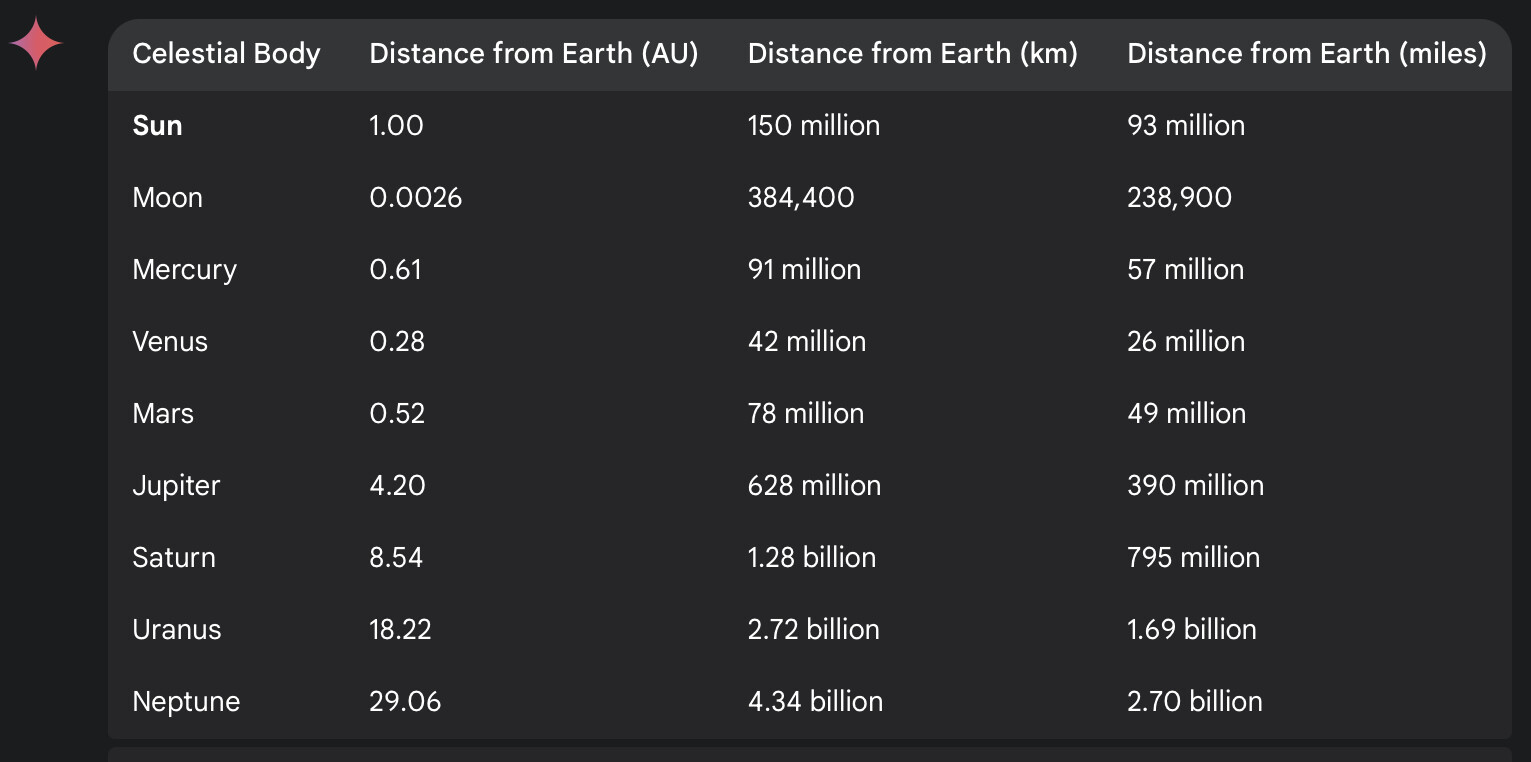Select the 0.0026 AU value

pos(415,197)
